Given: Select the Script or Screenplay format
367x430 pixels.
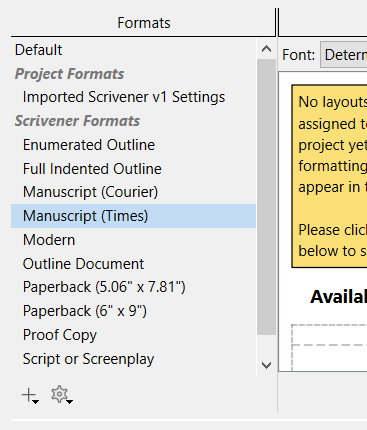Looking at the screenshot, I should (x=133, y=359).
